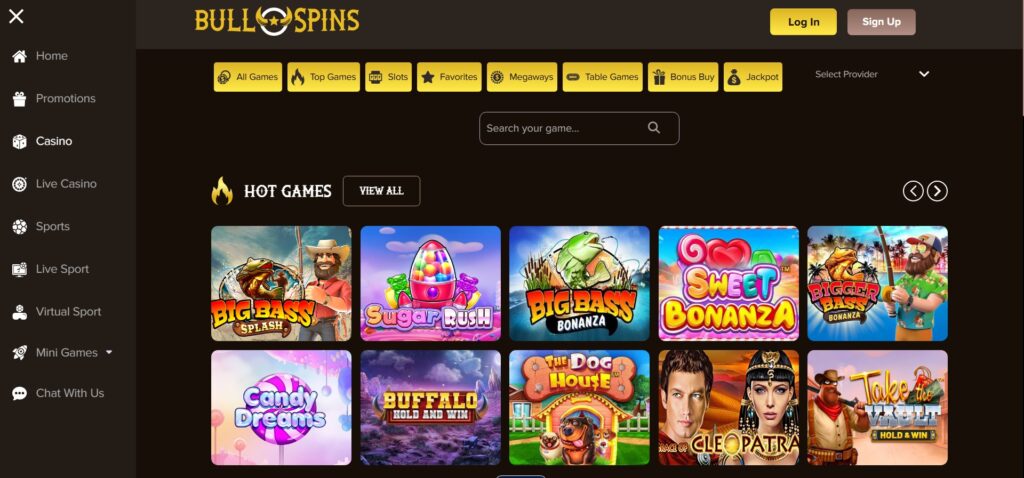Image resolution: width=1024 pixels, height=478 pixels.
Task: Select the Favorites star filter
Action: [449, 77]
